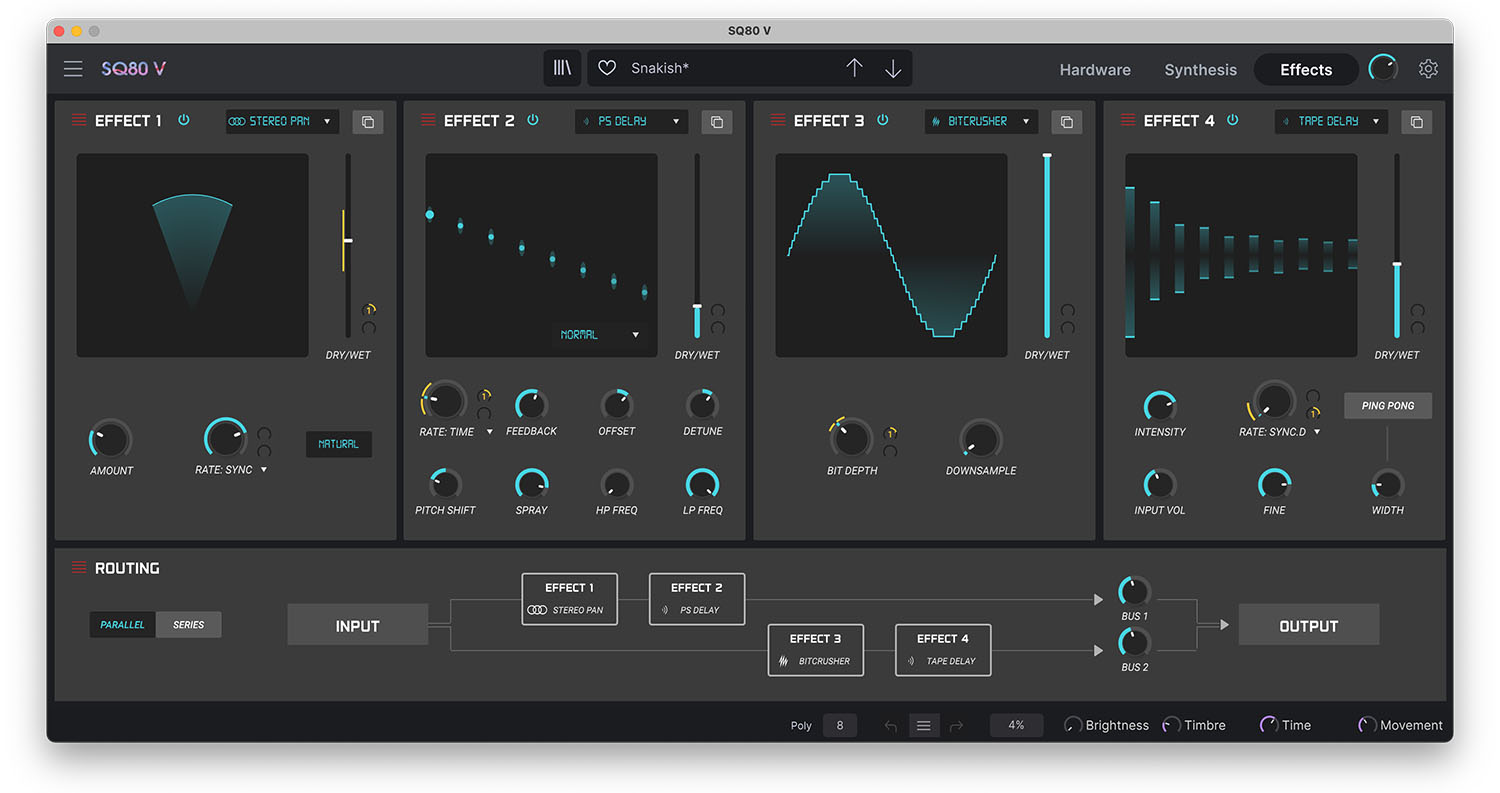Click Effect 3 red preset lines icon
The image size is (1500, 793).
[778, 120]
